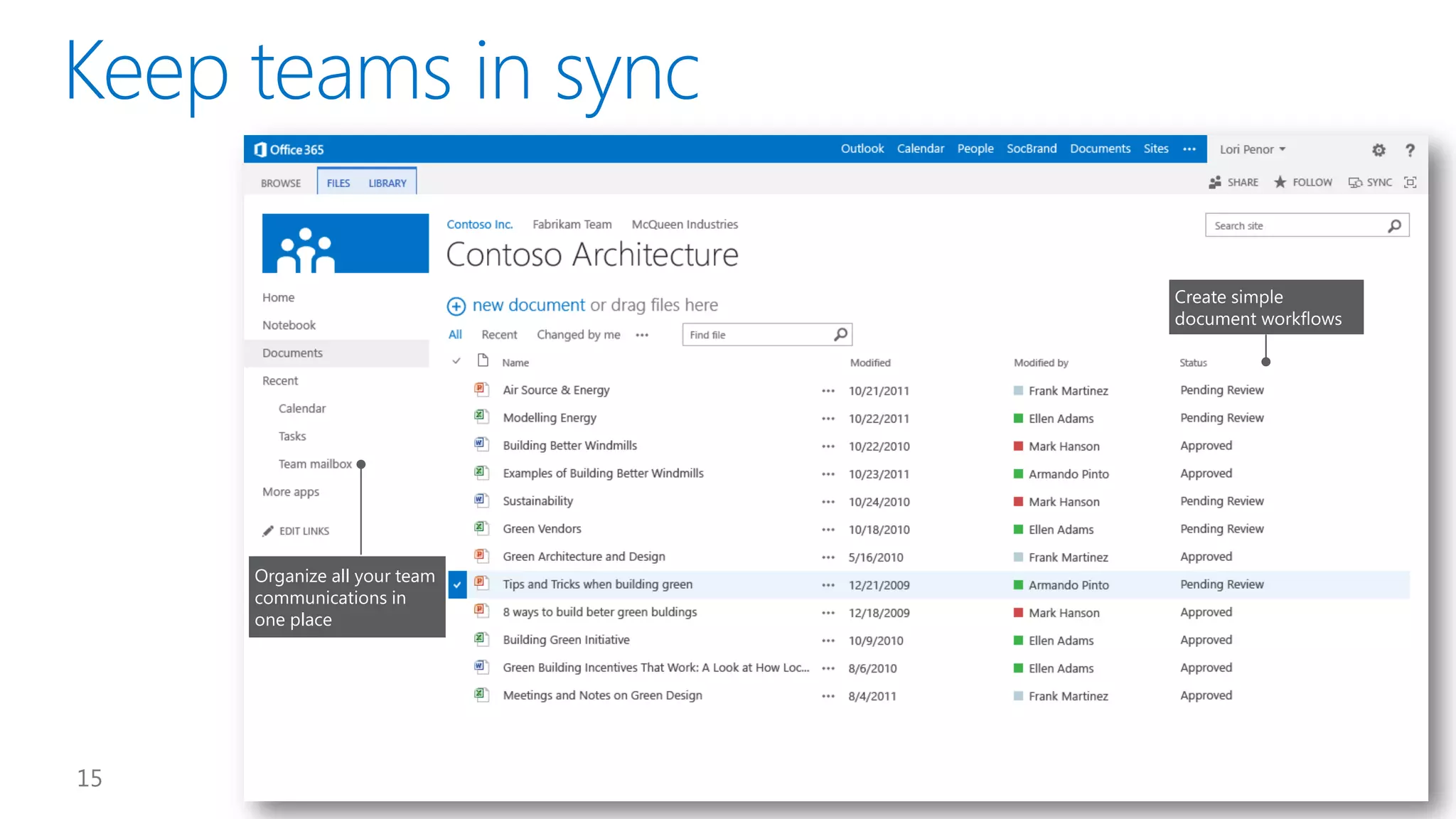Open ellipsis menu for Sustainability

[x=828, y=502]
